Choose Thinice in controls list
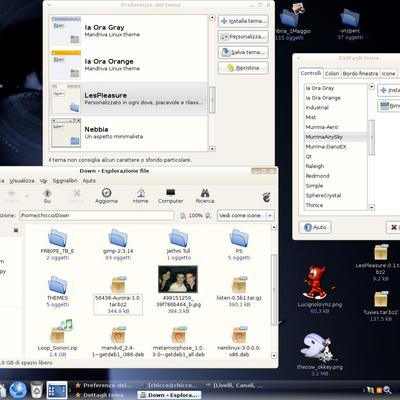 [335, 205]
